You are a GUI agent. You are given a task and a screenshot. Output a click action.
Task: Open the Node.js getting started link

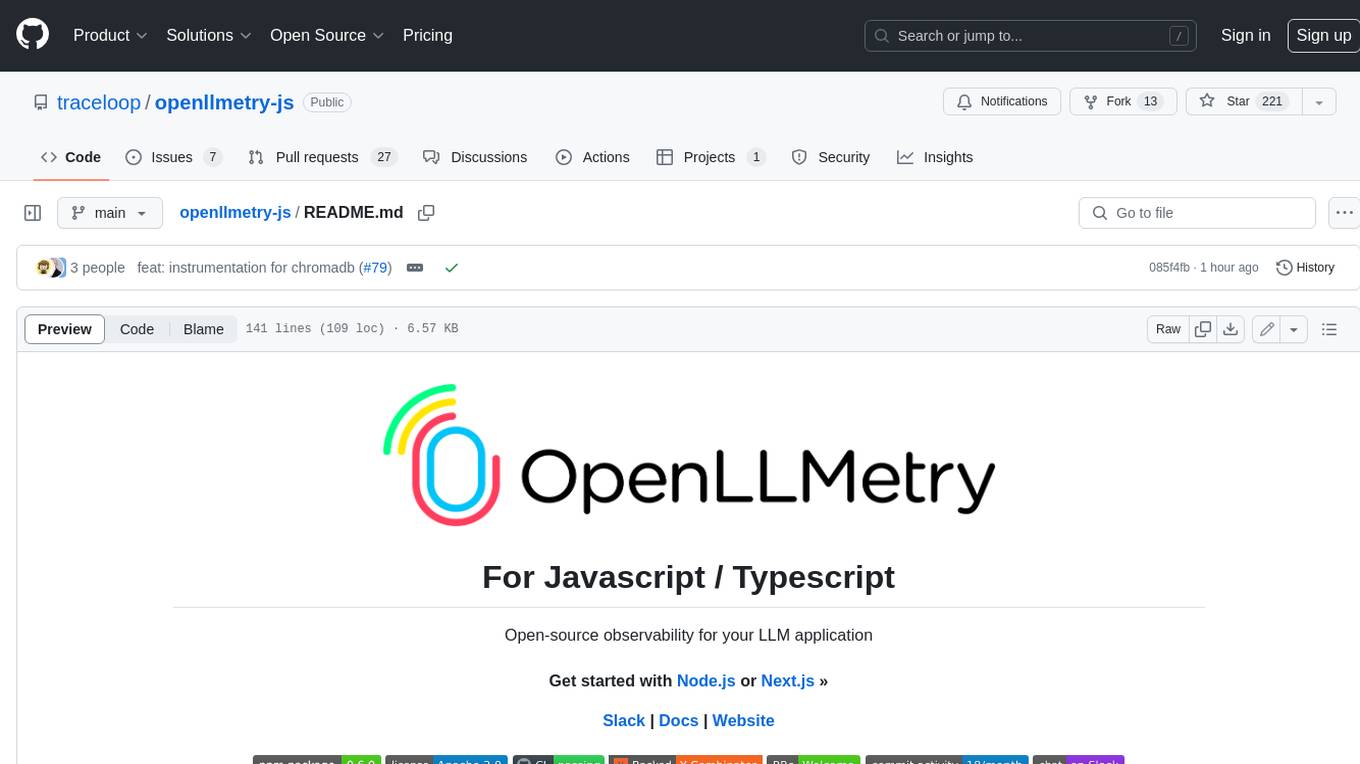point(706,681)
